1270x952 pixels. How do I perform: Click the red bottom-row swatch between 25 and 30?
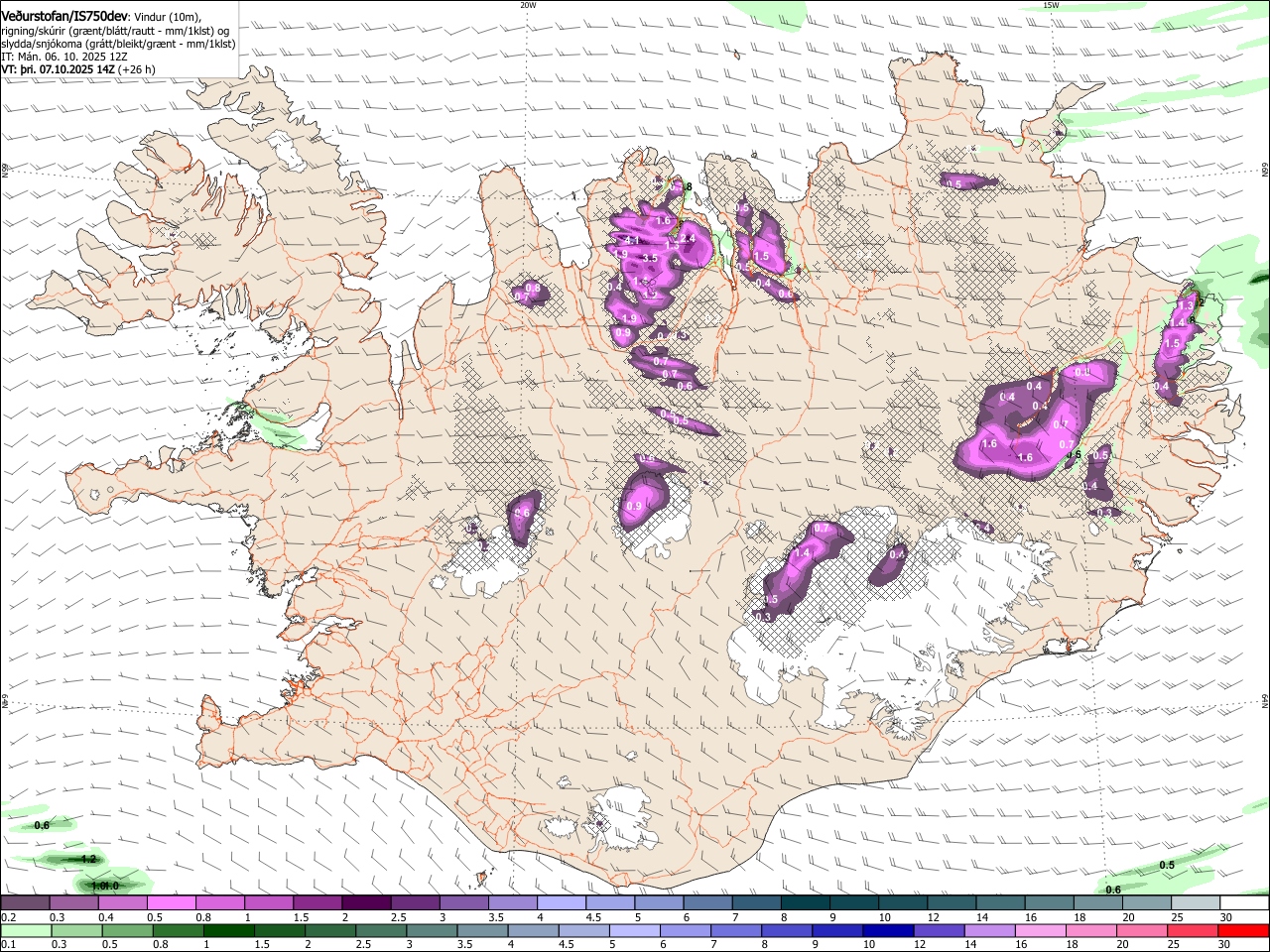[1192, 930]
